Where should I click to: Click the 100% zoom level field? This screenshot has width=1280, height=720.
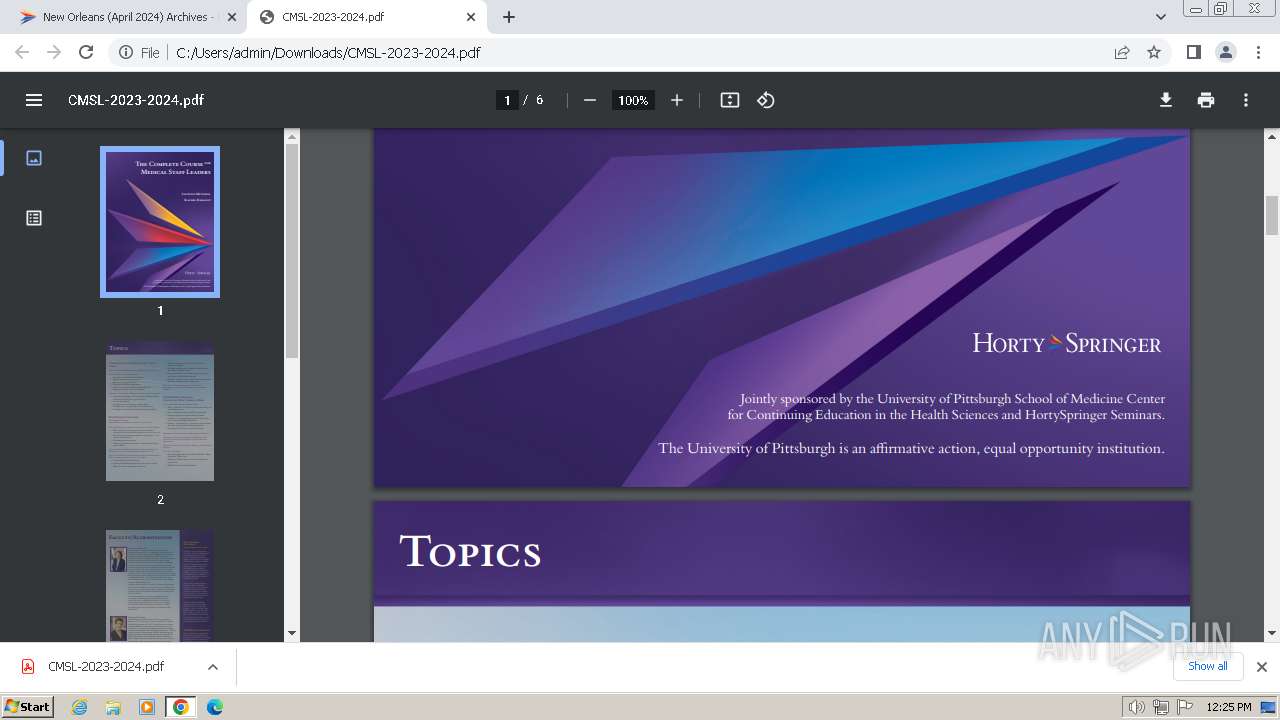633,100
